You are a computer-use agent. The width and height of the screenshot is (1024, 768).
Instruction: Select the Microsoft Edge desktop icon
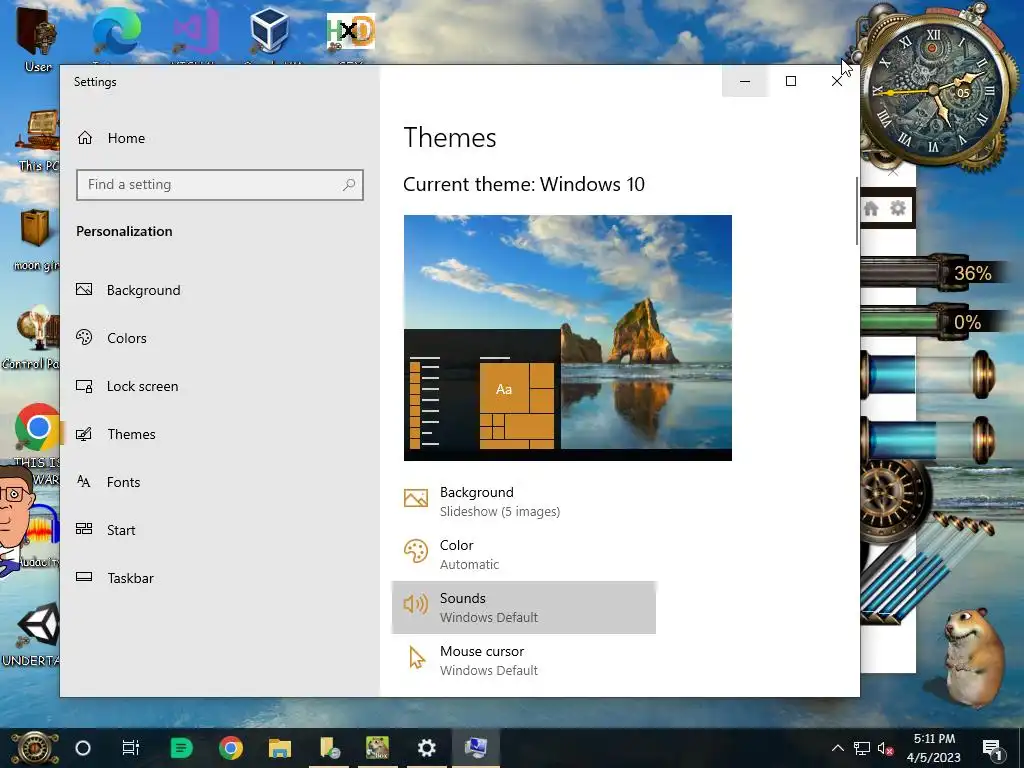point(116,31)
